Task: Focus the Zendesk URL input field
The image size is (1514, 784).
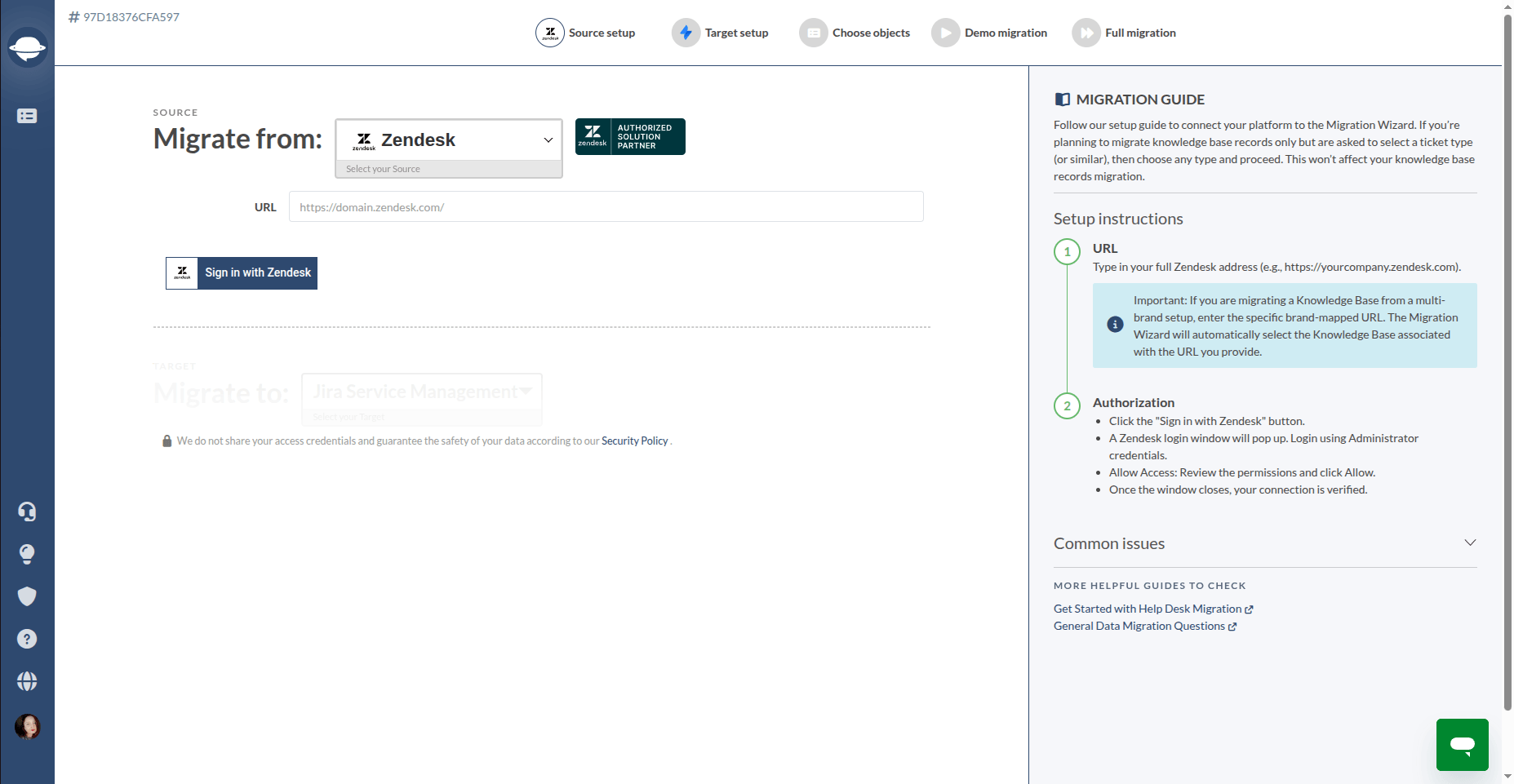Action: (x=606, y=206)
